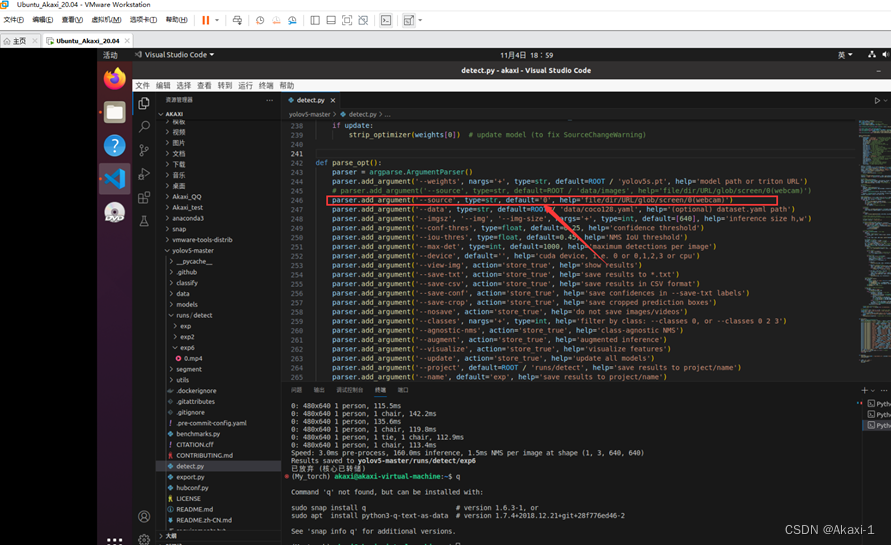This screenshot has width=891, height=545.
Task: Open hubconf.py in file tree
Action: point(192,488)
